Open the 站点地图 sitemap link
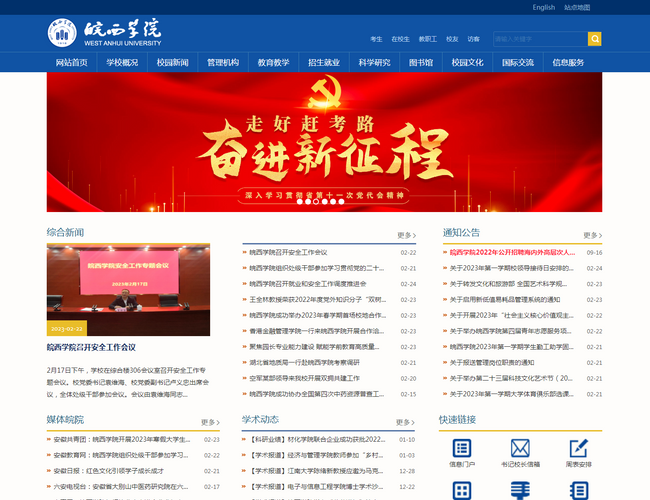The width and height of the screenshot is (650, 500). point(577,7)
